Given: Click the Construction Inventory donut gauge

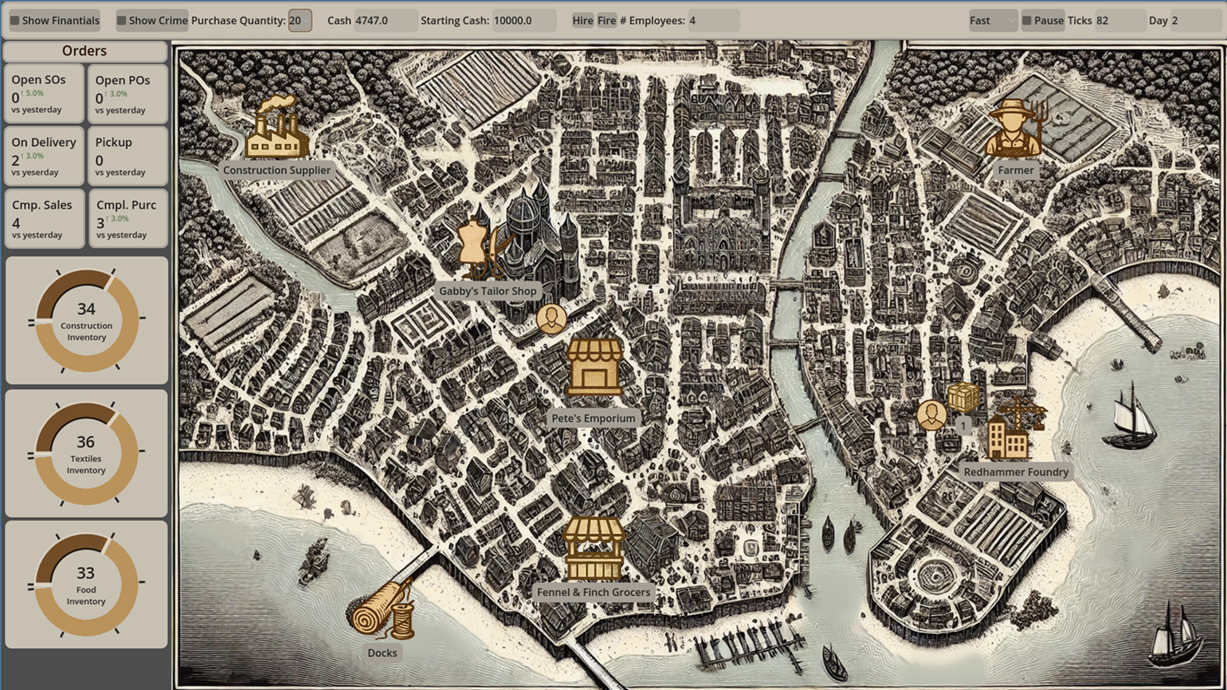Looking at the screenshot, I should tap(86, 321).
